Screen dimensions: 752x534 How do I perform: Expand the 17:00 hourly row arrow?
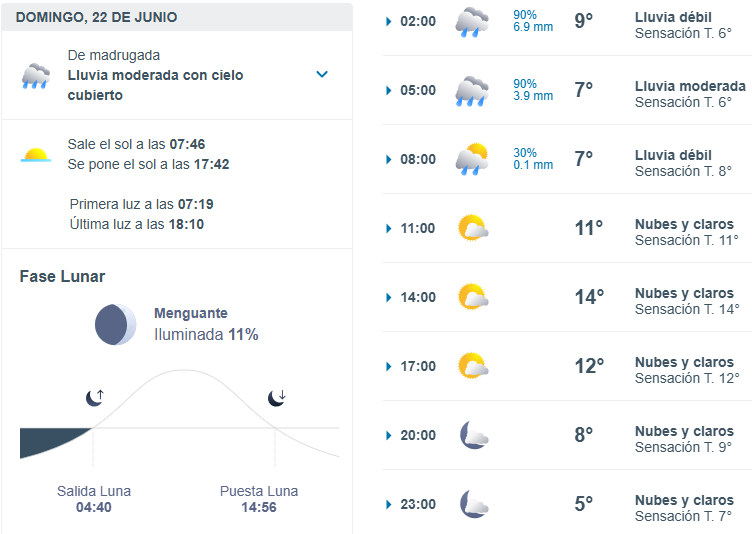coord(388,367)
